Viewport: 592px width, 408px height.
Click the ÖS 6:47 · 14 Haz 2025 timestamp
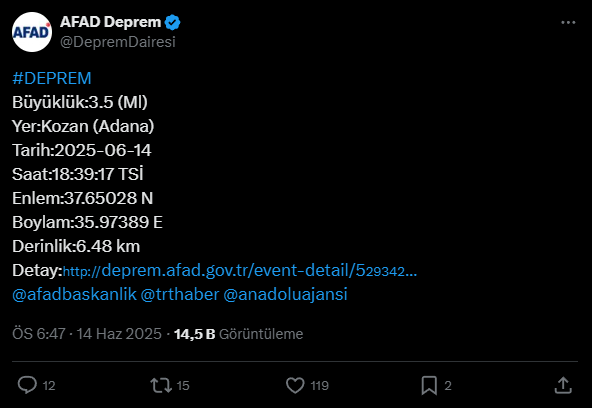coord(87,334)
